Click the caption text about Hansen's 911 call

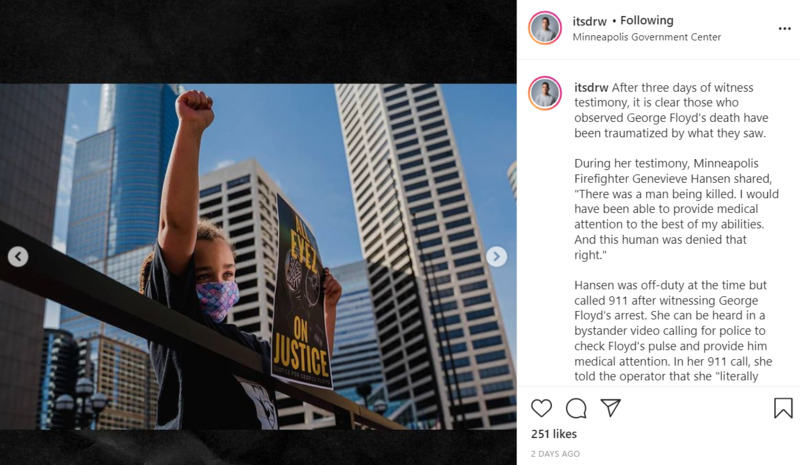673,330
